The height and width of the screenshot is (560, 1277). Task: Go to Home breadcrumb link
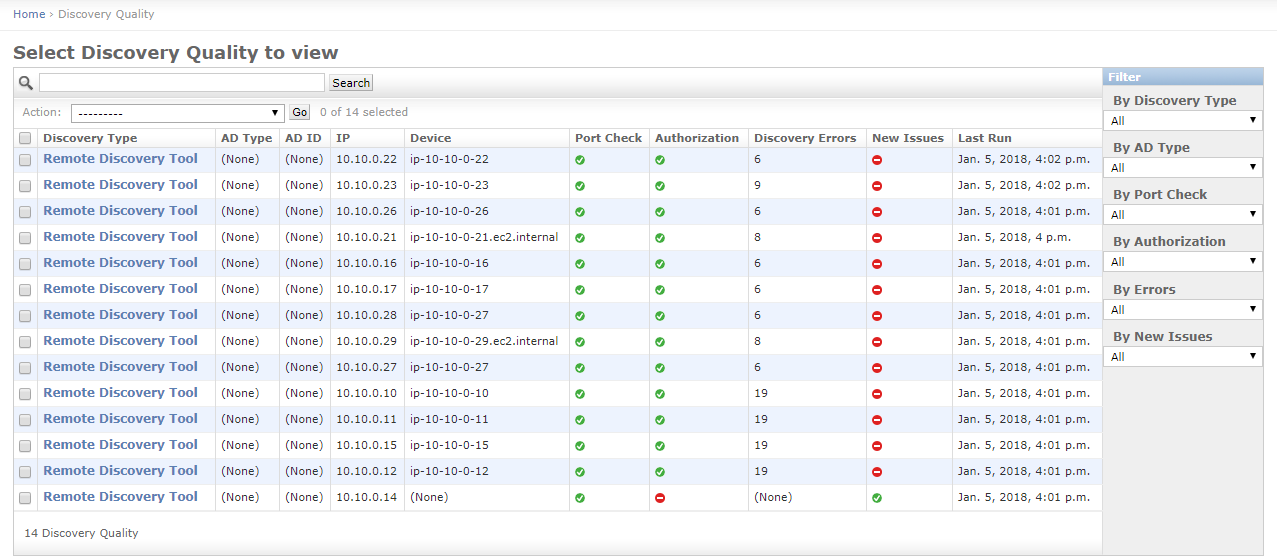coord(29,14)
